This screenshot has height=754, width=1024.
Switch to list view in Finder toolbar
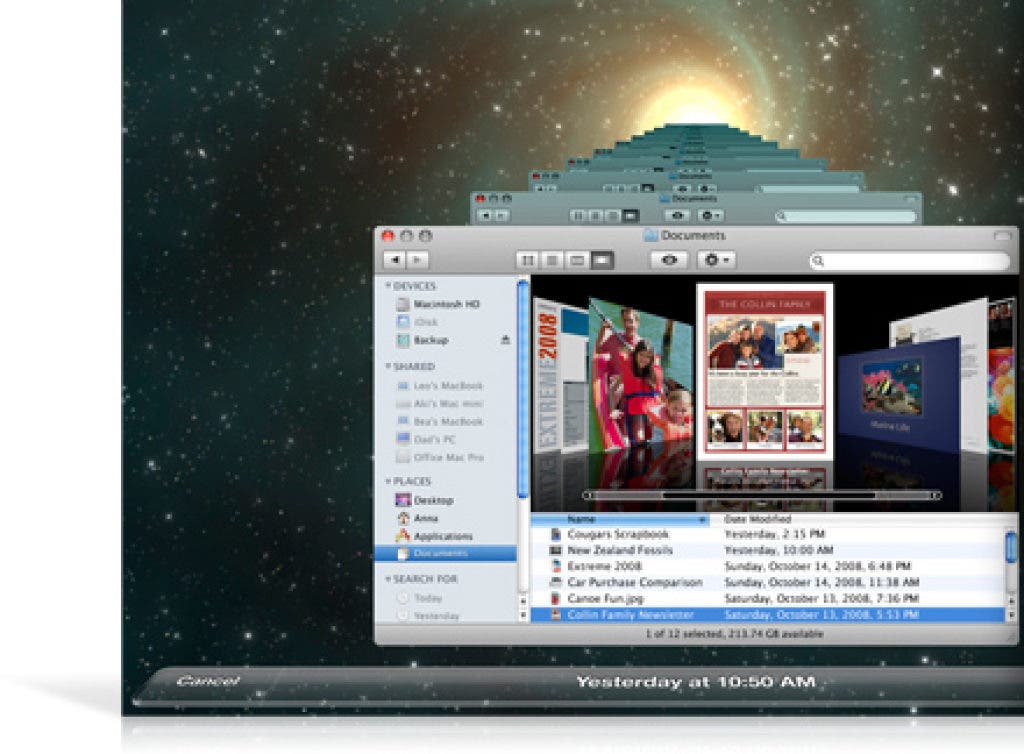point(552,260)
